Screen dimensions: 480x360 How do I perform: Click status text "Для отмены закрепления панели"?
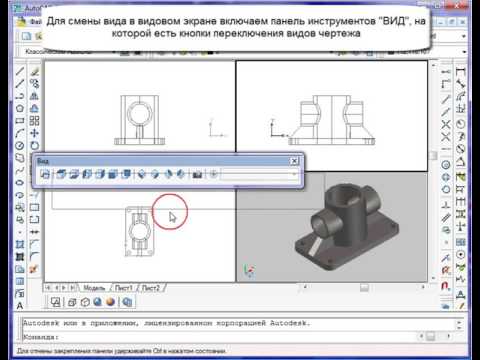coord(65,351)
